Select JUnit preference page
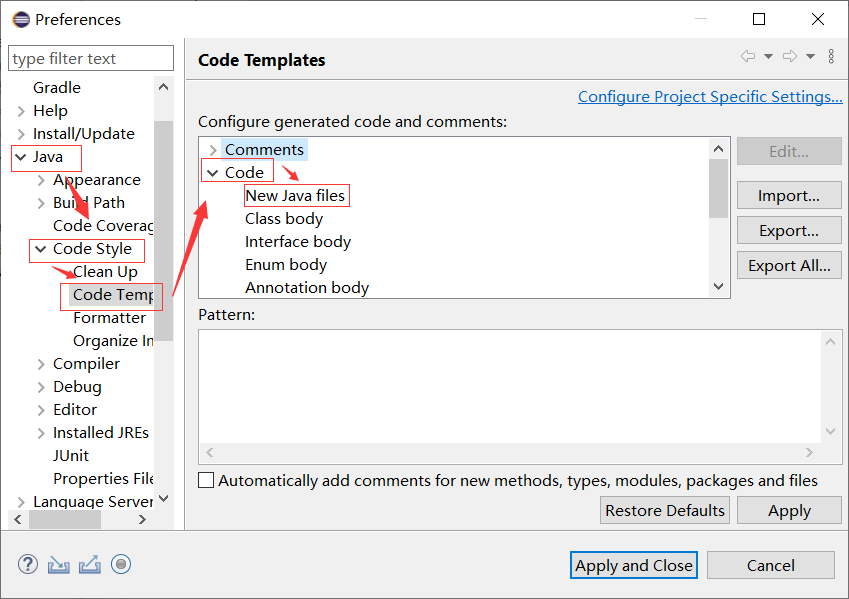The width and height of the screenshot is (849, 599). (x=71, y=456)
